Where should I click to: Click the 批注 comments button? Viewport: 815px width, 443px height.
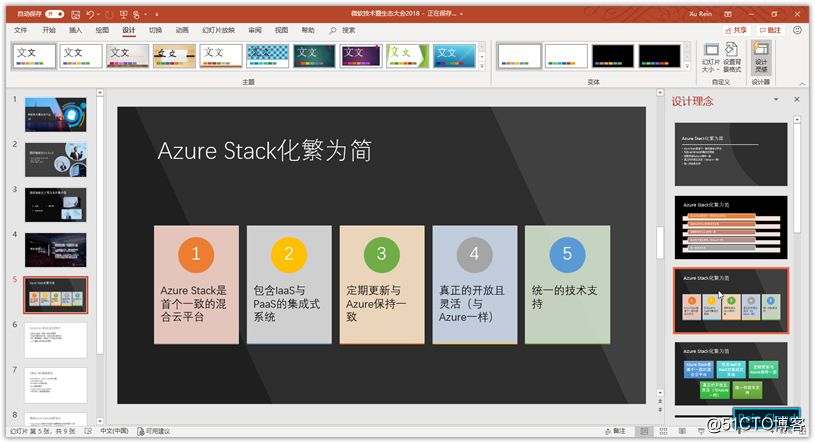(770, 30)
